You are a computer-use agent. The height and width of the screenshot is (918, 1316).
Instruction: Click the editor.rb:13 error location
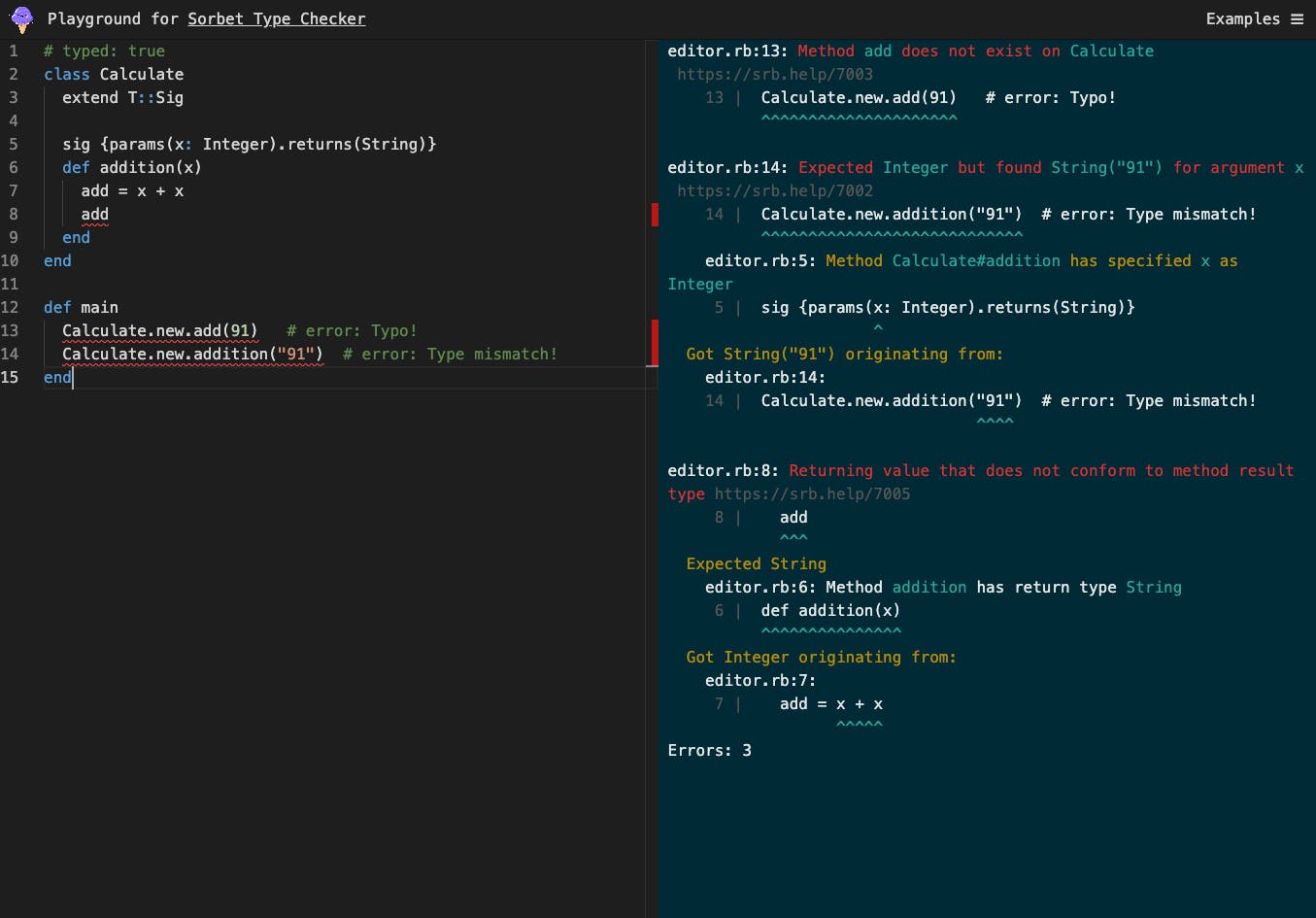(727, 51)
